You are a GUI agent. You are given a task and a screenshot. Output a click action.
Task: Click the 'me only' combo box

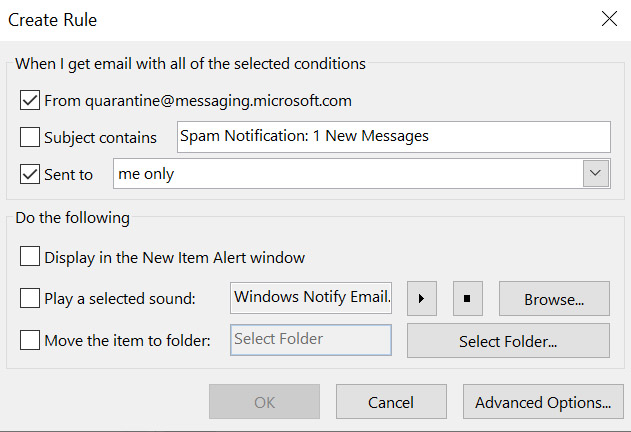coord(361,174)
